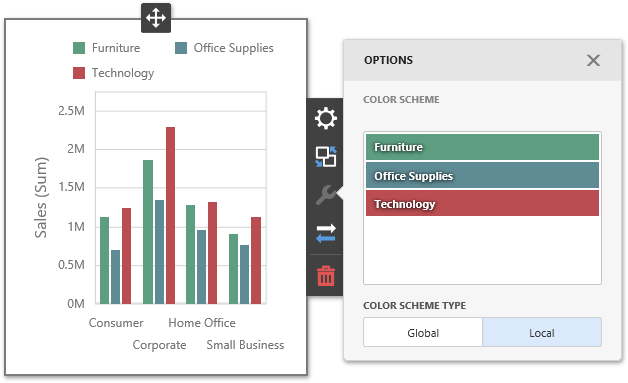Delete the chart using the red trash icon

[x=326, y=276]
